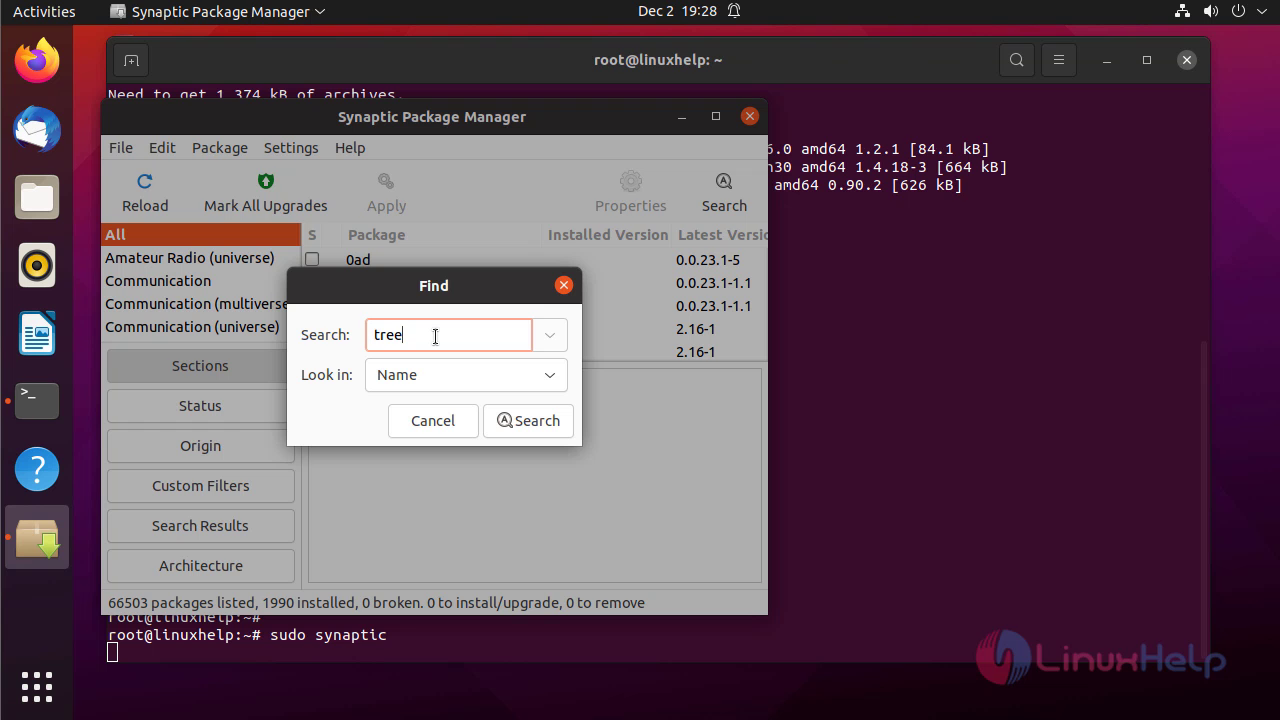Image resolution: width=1280 pixels, height=720 pixels.
Task: Open the Help icon in the dock
Action: tap(37, 469)
